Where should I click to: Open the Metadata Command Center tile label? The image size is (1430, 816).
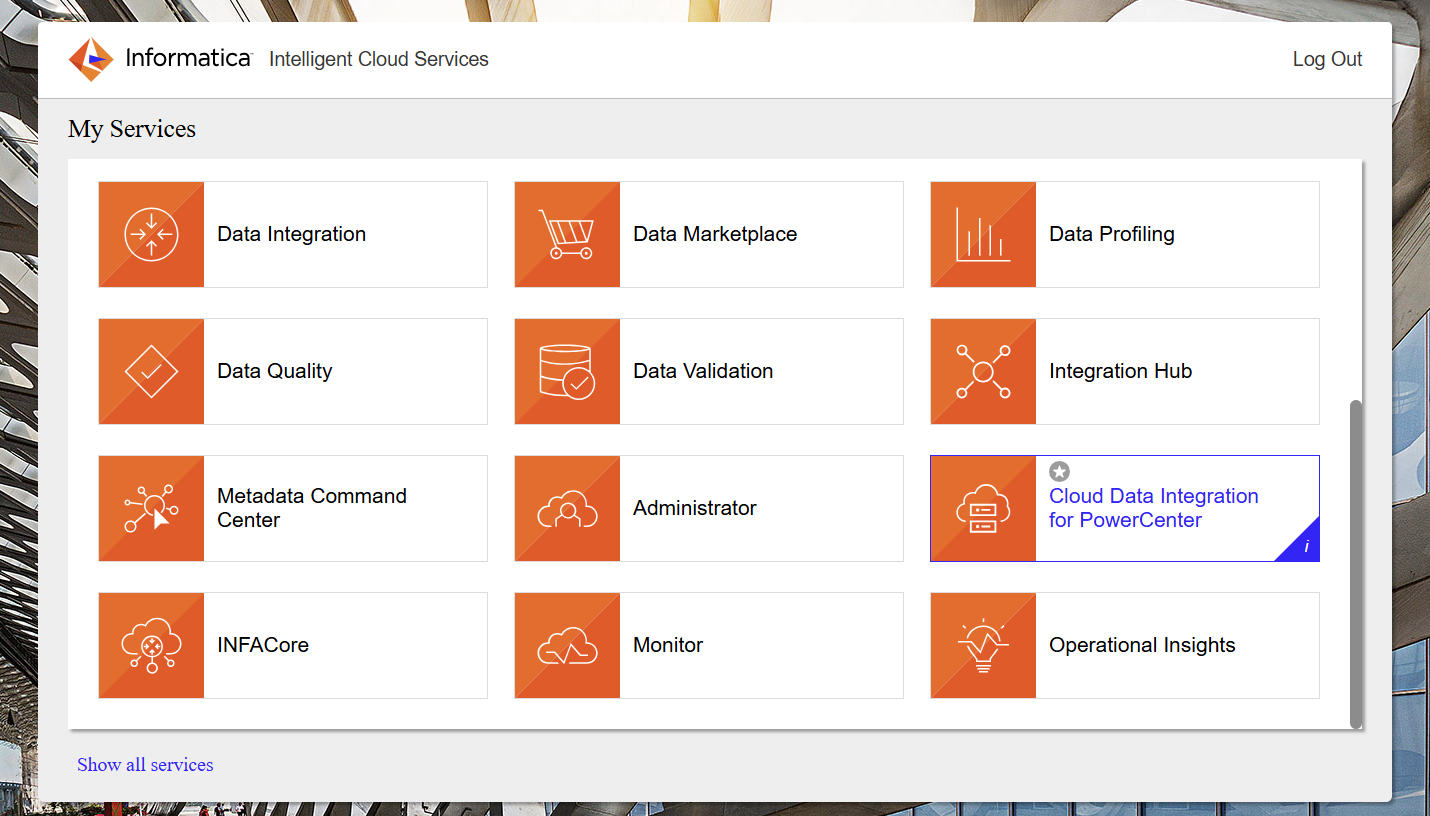pyautogui.click(x=312, y=508)
